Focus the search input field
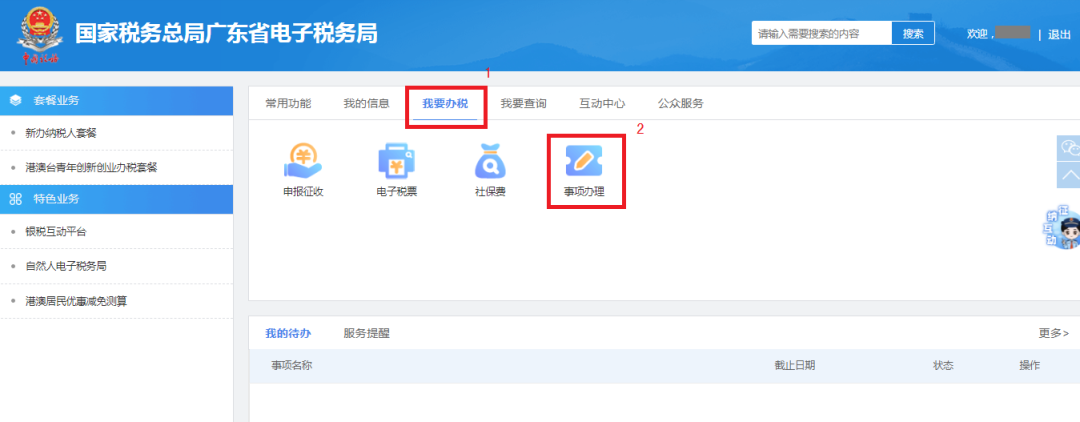Screen dimensions: 1080x422 (x=822, y=33)
